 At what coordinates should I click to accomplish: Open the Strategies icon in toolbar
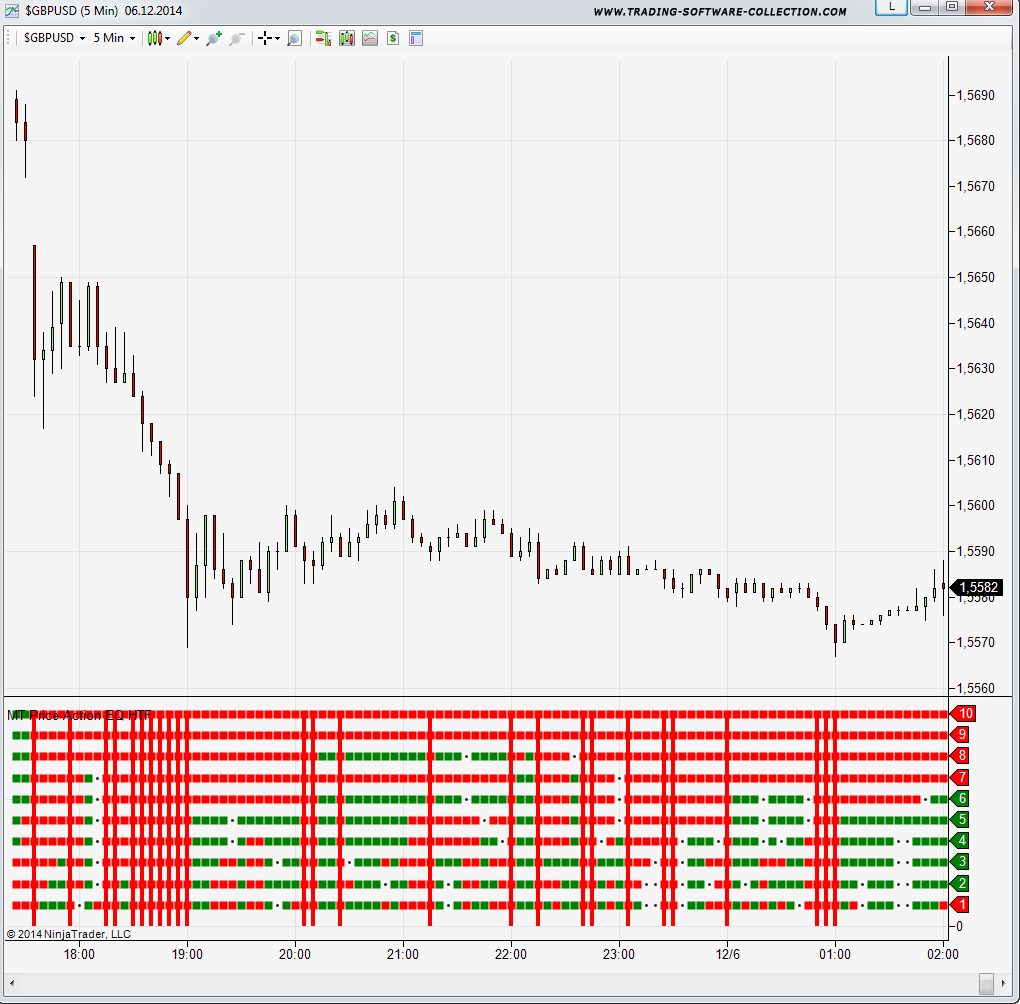tap(347, 38)
